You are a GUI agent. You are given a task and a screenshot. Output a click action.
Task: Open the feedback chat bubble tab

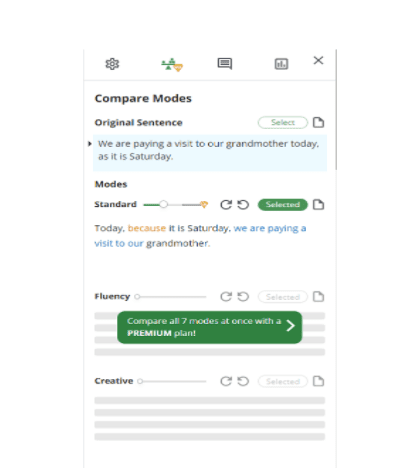pos(225,64)
